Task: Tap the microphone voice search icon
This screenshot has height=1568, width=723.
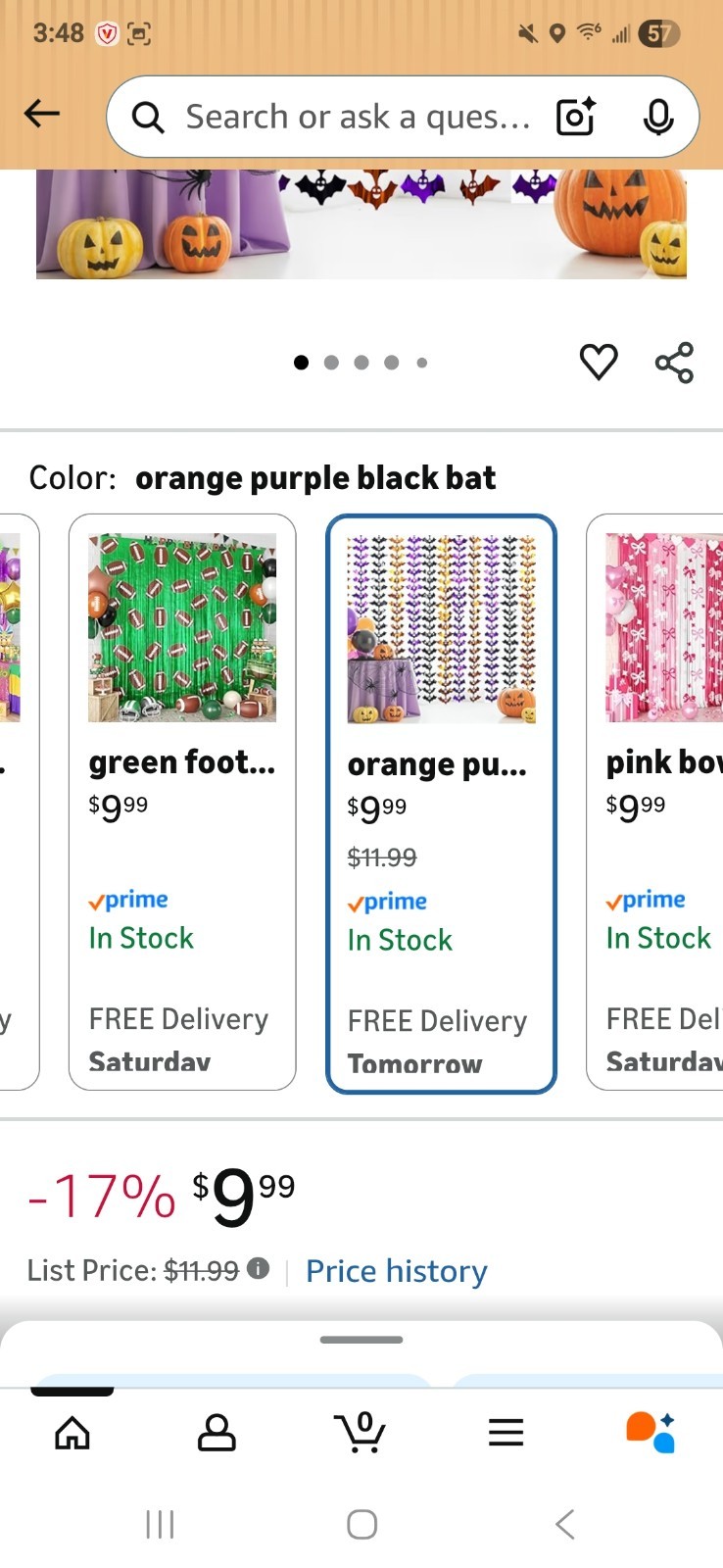Action: click(x=658, y=117)
